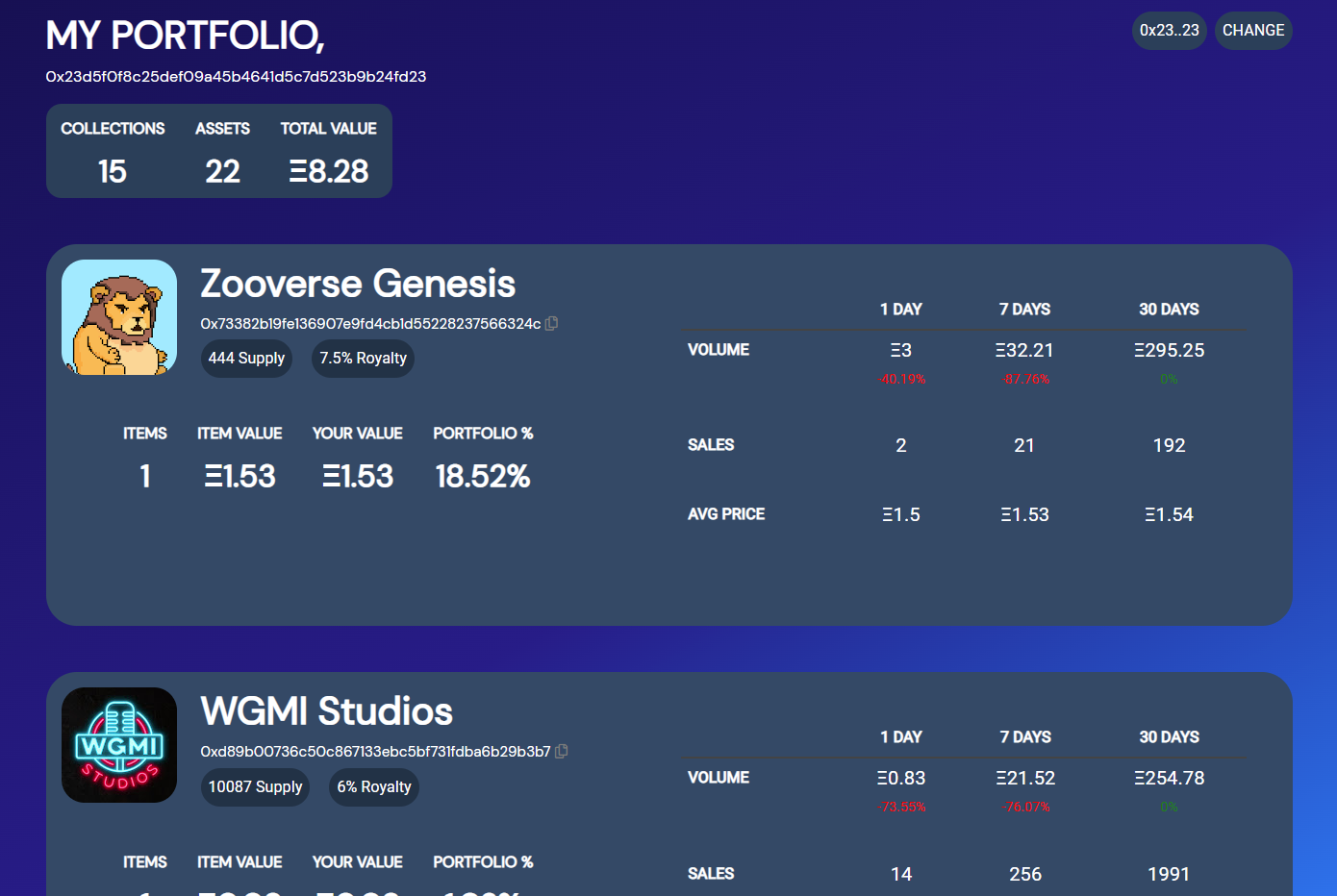Image resolution: width=1337 pixels, height=896 pixels.
Task: Click the ASSETS count 22
Action: coord(222,171)
